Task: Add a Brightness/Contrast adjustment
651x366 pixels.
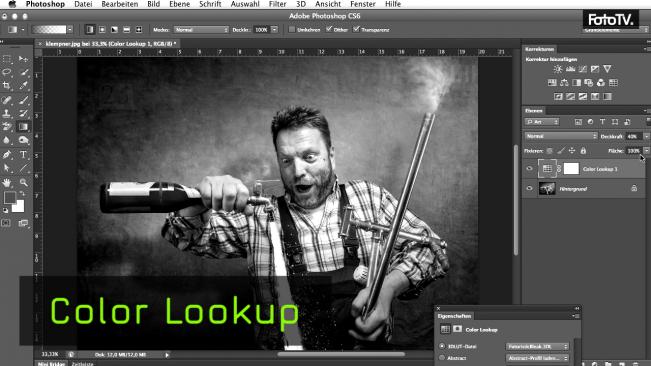Action: pos(558,69)
